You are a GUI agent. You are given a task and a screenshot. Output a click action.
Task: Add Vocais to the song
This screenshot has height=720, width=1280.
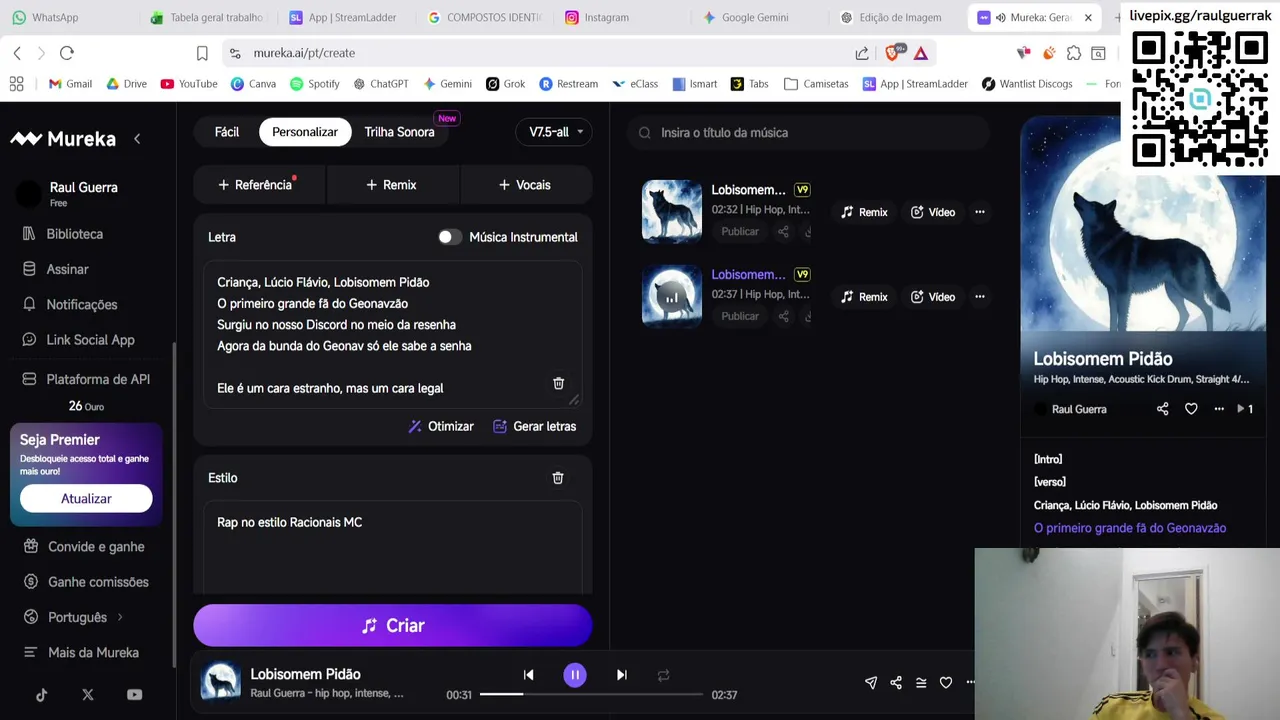coord(525,185)
